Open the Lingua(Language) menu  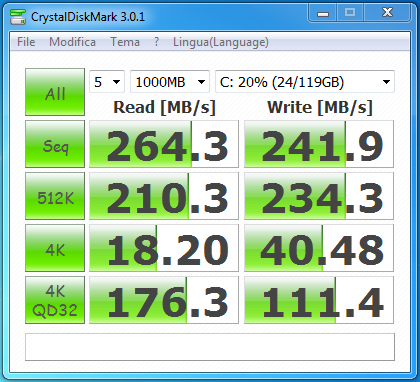(221, 42)
